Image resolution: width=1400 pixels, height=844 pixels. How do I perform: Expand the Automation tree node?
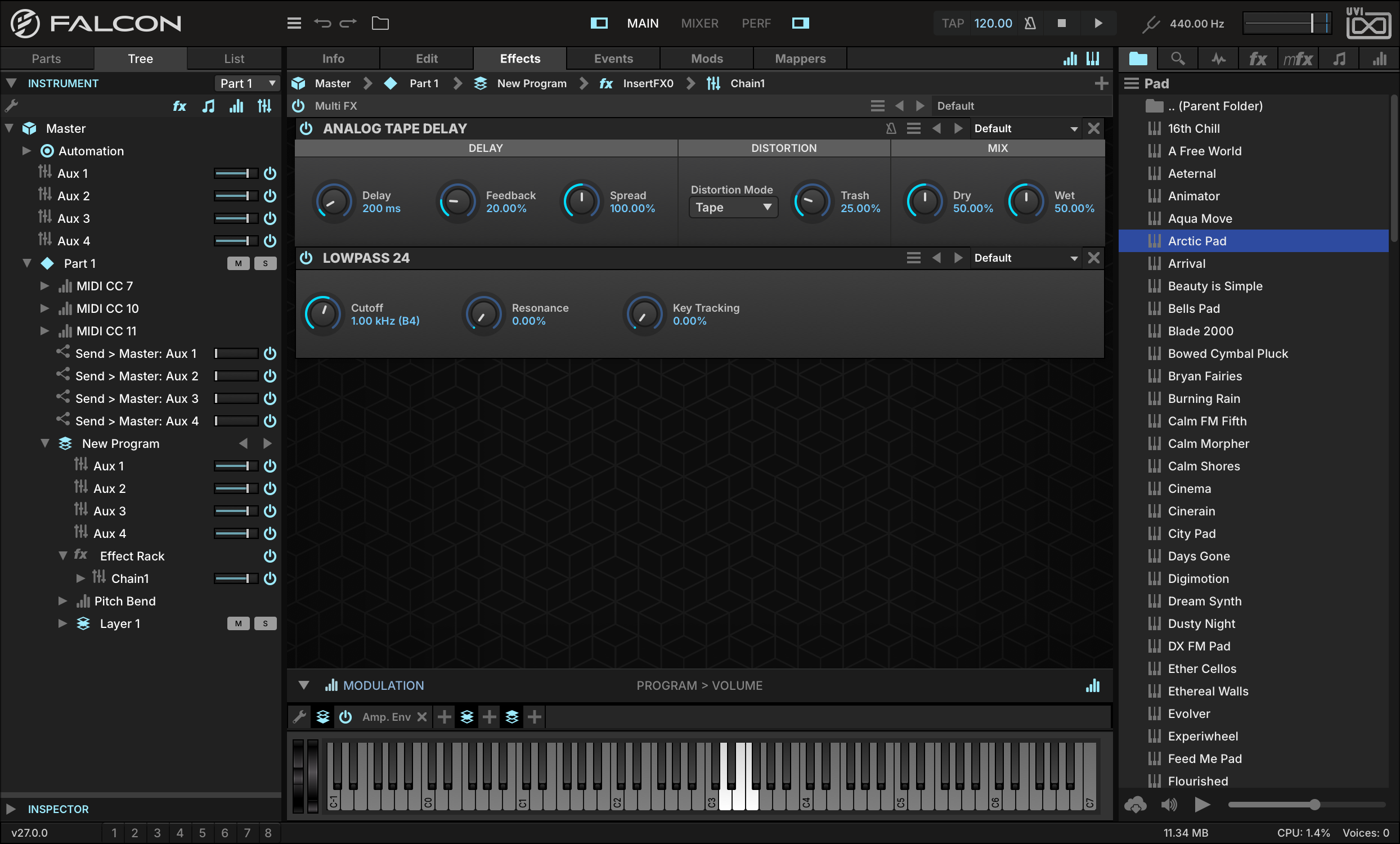pyautogui.click(x=26, y=151)
